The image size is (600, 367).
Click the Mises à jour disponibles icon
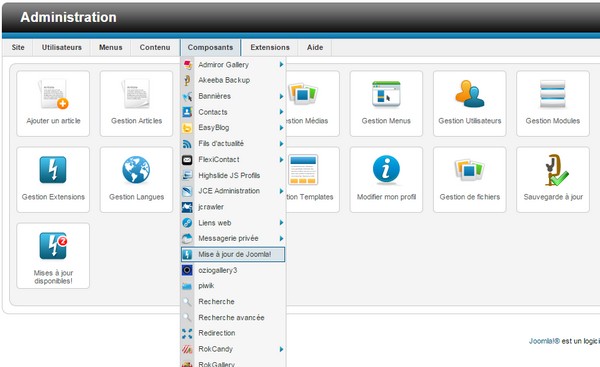coord(53,246)
